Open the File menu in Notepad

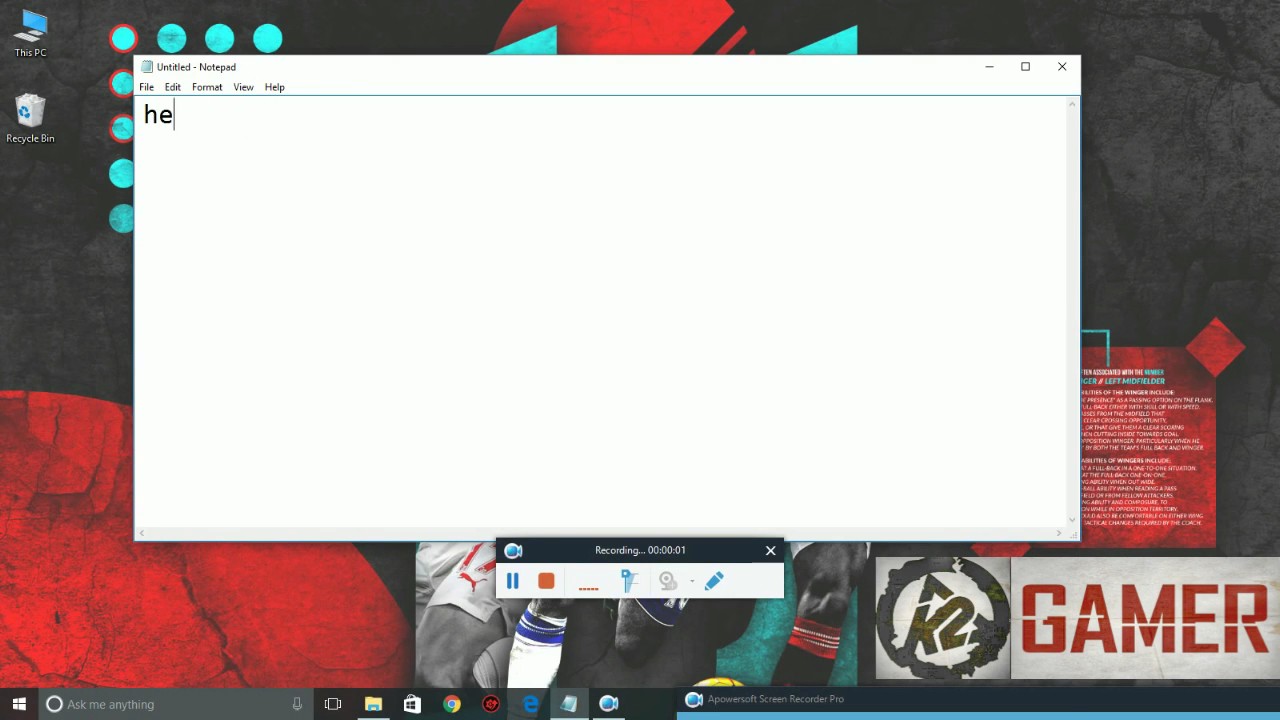[146, 87]
